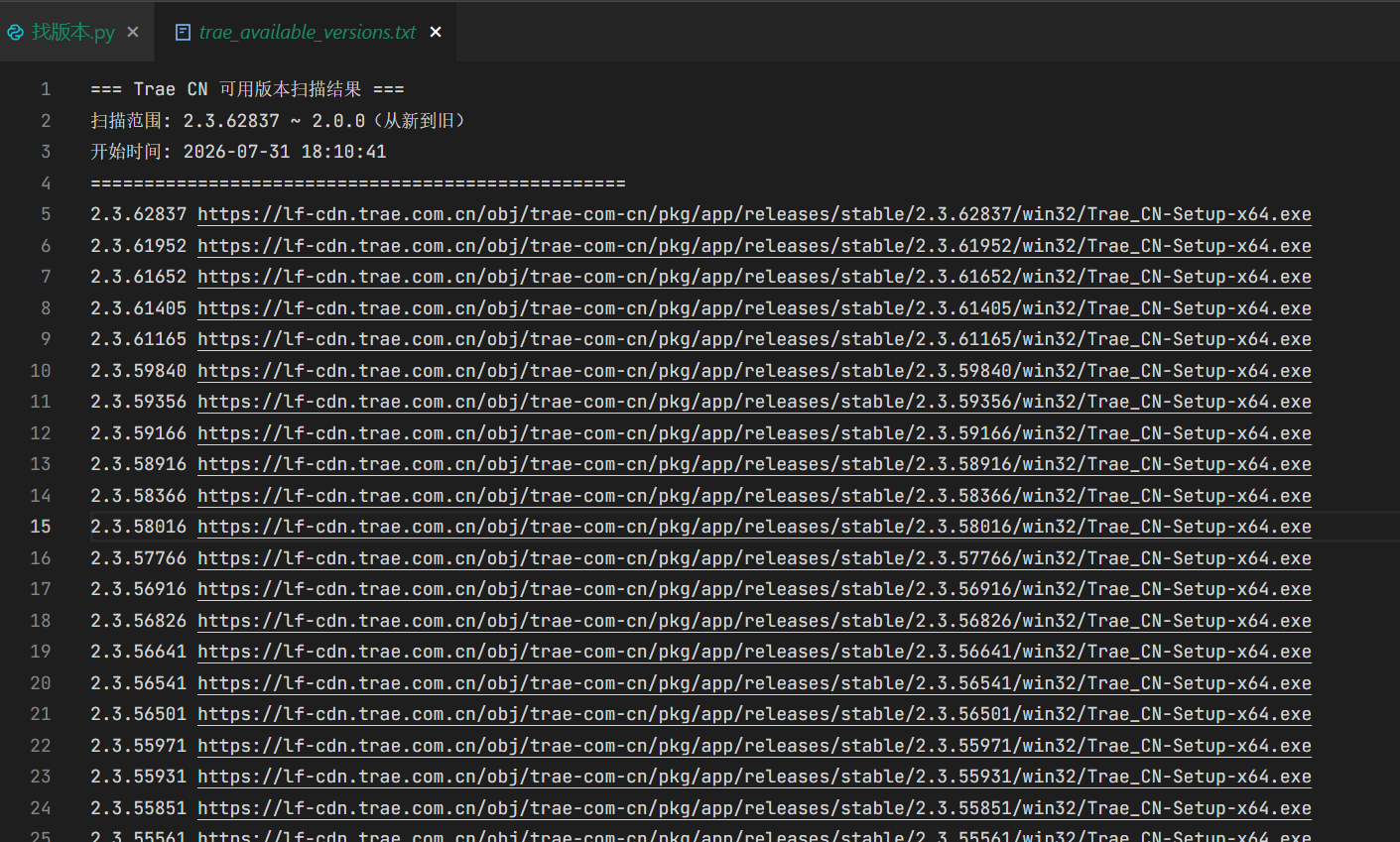Switch to the 找版本.py tab
Screen dimensions: 1400x842
click(72, 32)
